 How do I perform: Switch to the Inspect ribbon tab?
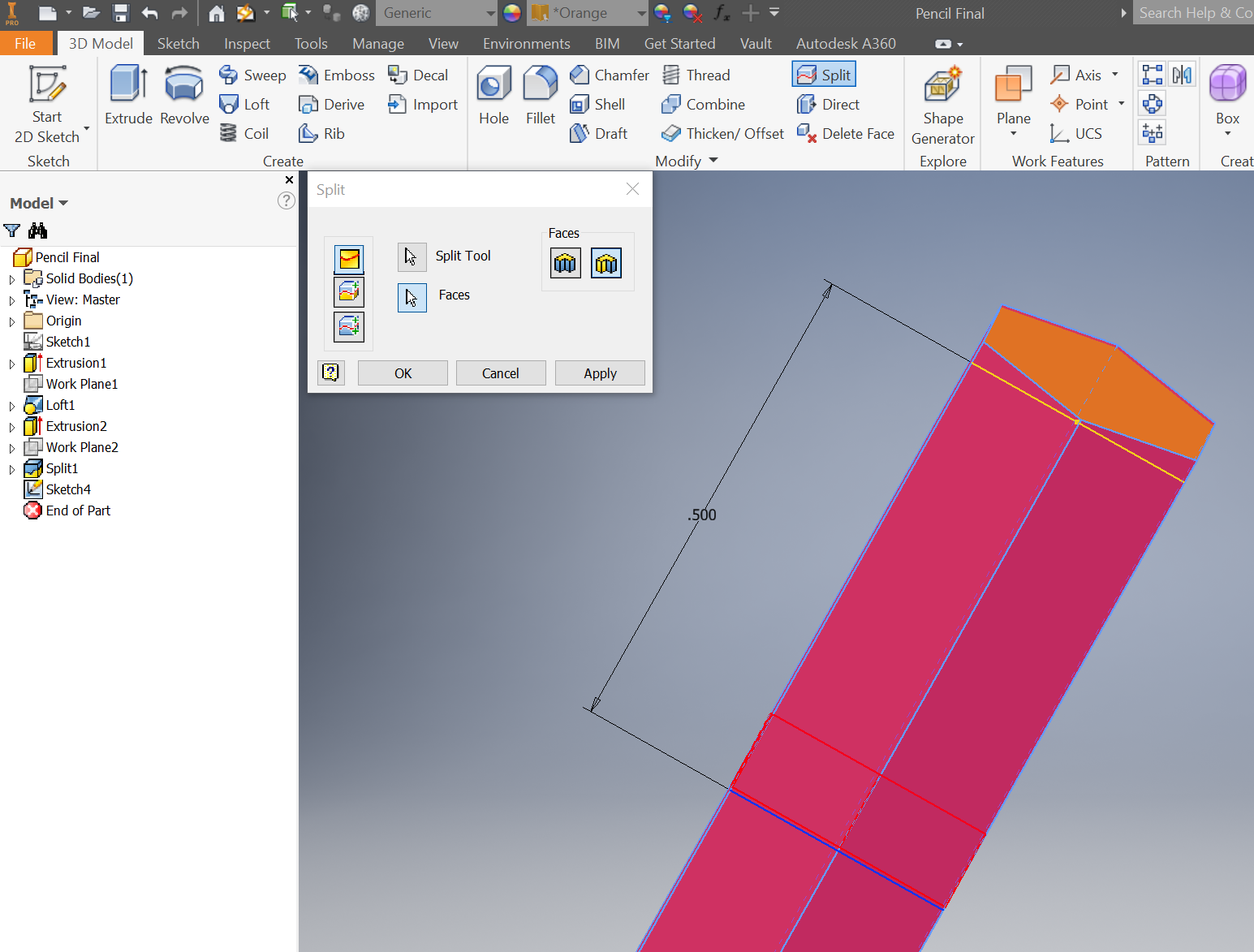point(246,43)
